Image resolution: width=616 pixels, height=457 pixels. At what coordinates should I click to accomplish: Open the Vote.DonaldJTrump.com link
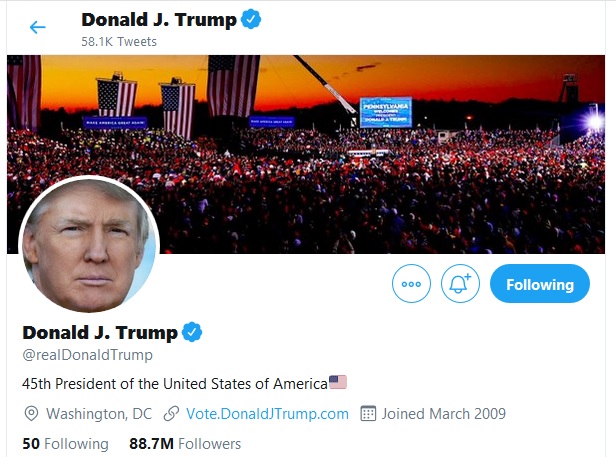point(267,413)
